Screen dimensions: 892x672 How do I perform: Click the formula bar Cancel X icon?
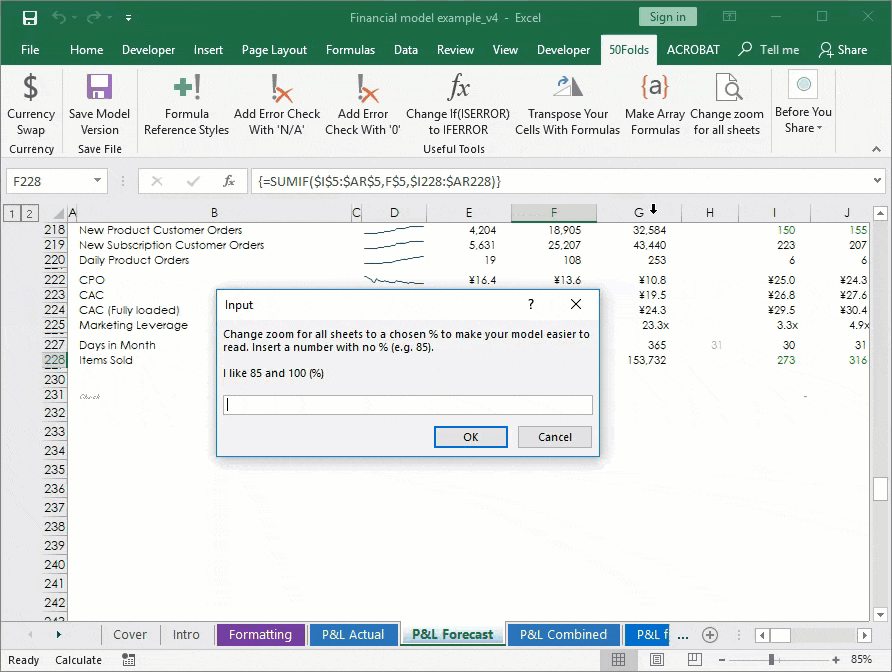click(x=157, y=182)
